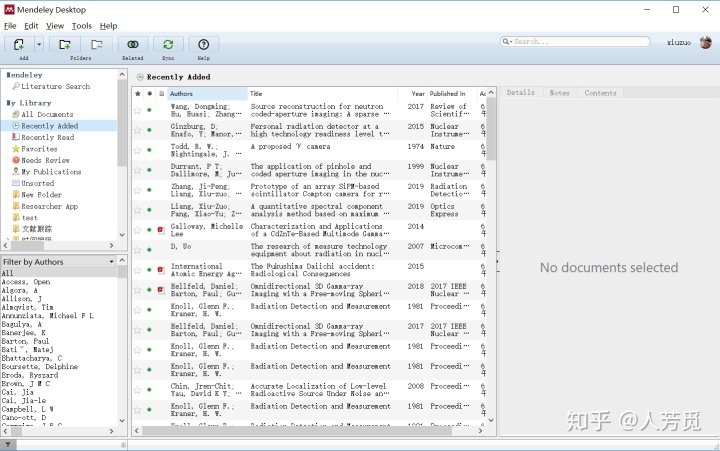Toggle read dot for International Atomic Energy paper
Image resolution: width=720 pixels, height=451 pixels.
pyautogui.click(x=149, y=270)
